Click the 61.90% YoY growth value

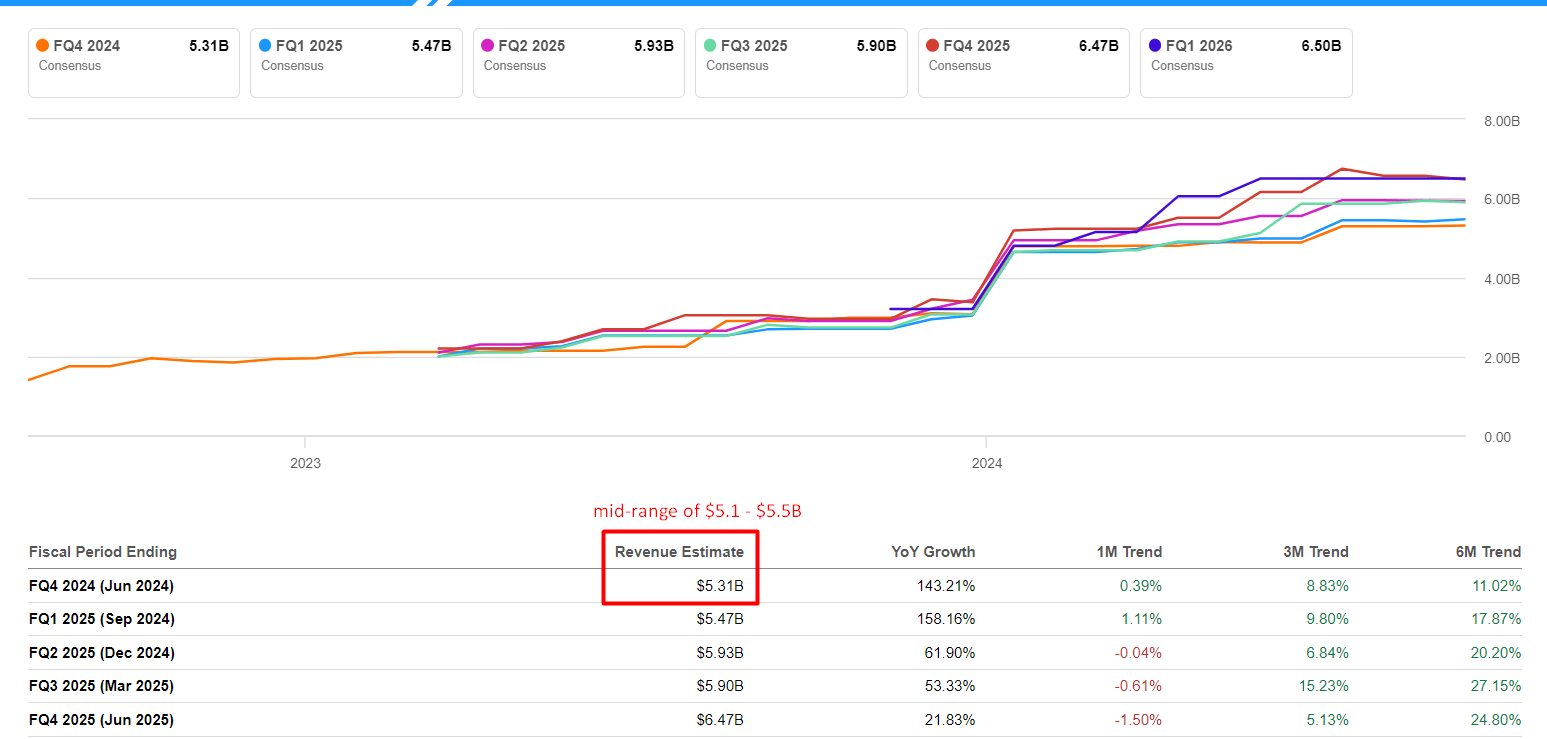click(x=951, y=653)
